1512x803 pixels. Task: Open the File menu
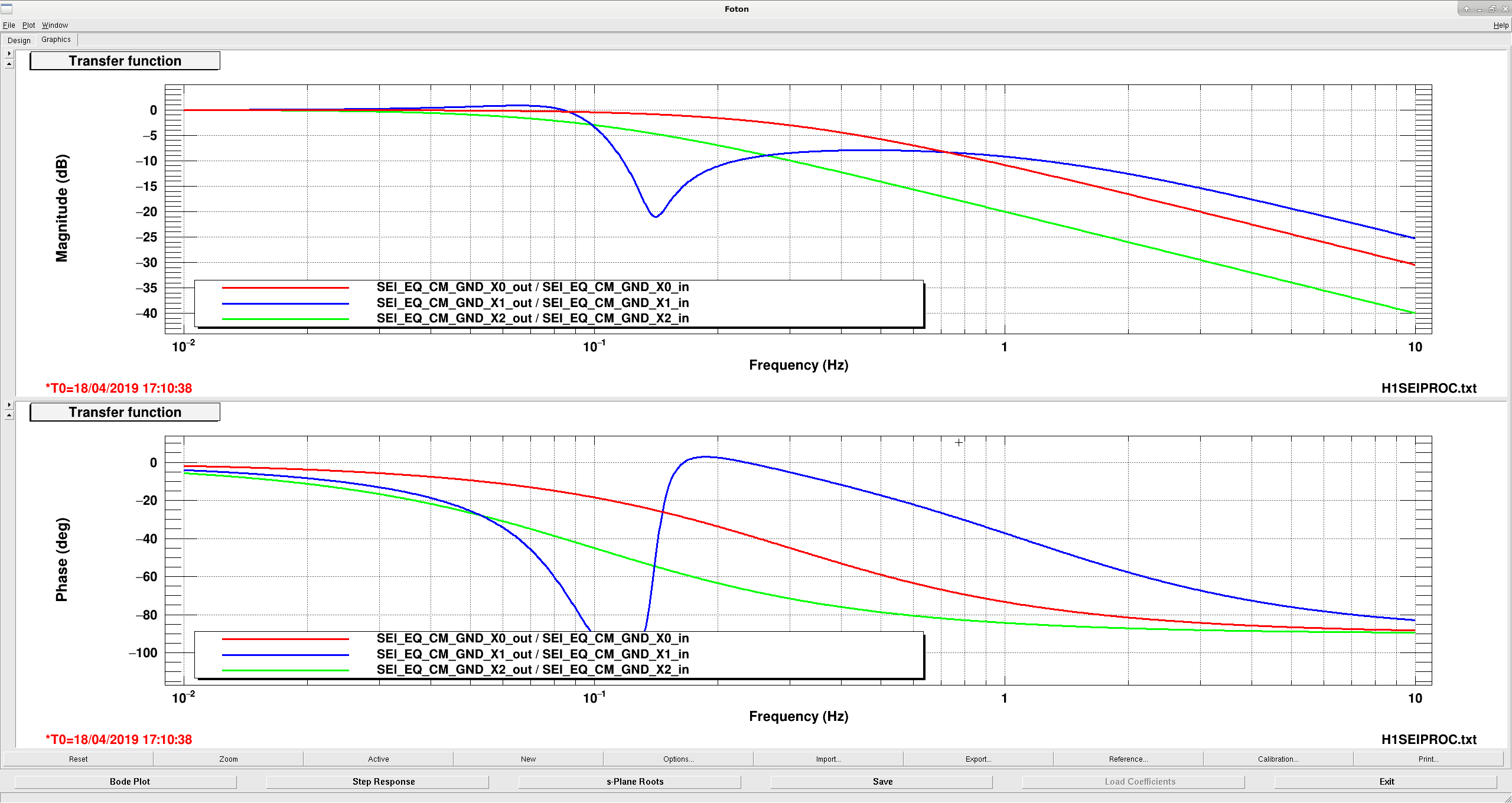coord(9,25)
